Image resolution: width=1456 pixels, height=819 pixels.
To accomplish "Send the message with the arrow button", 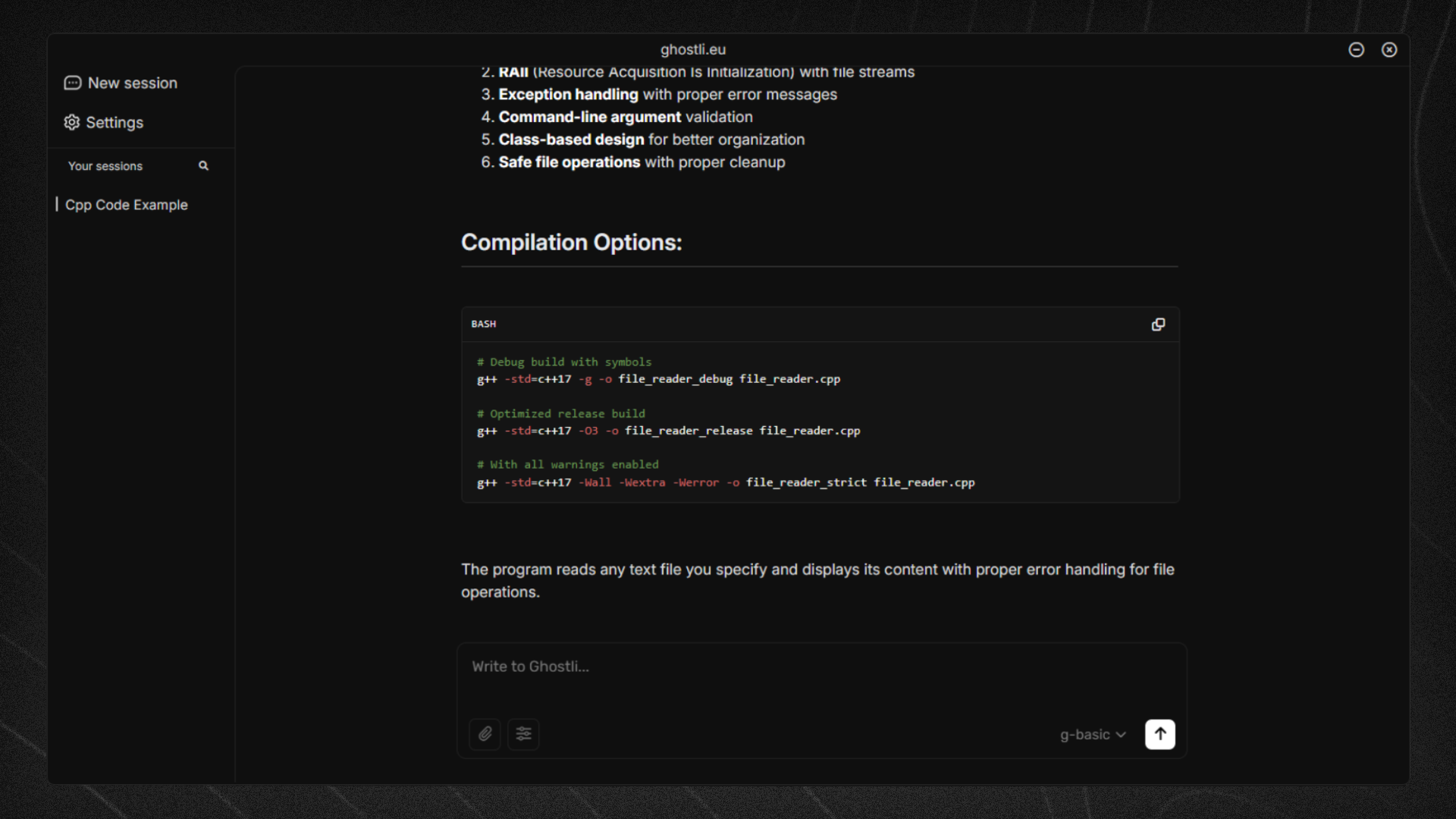I will point(1160,734).
